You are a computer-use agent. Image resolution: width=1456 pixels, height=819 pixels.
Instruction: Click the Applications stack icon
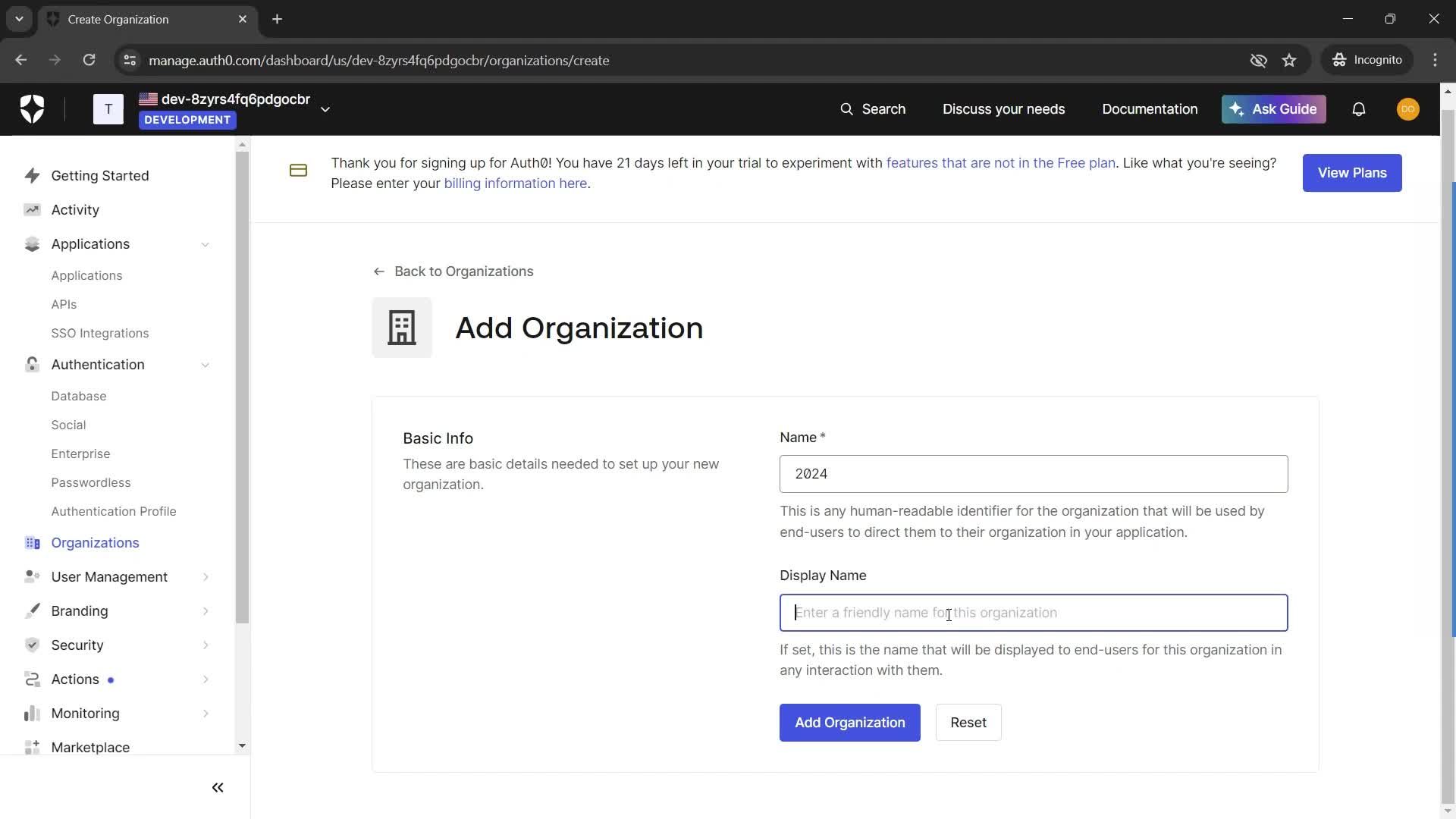32,244
